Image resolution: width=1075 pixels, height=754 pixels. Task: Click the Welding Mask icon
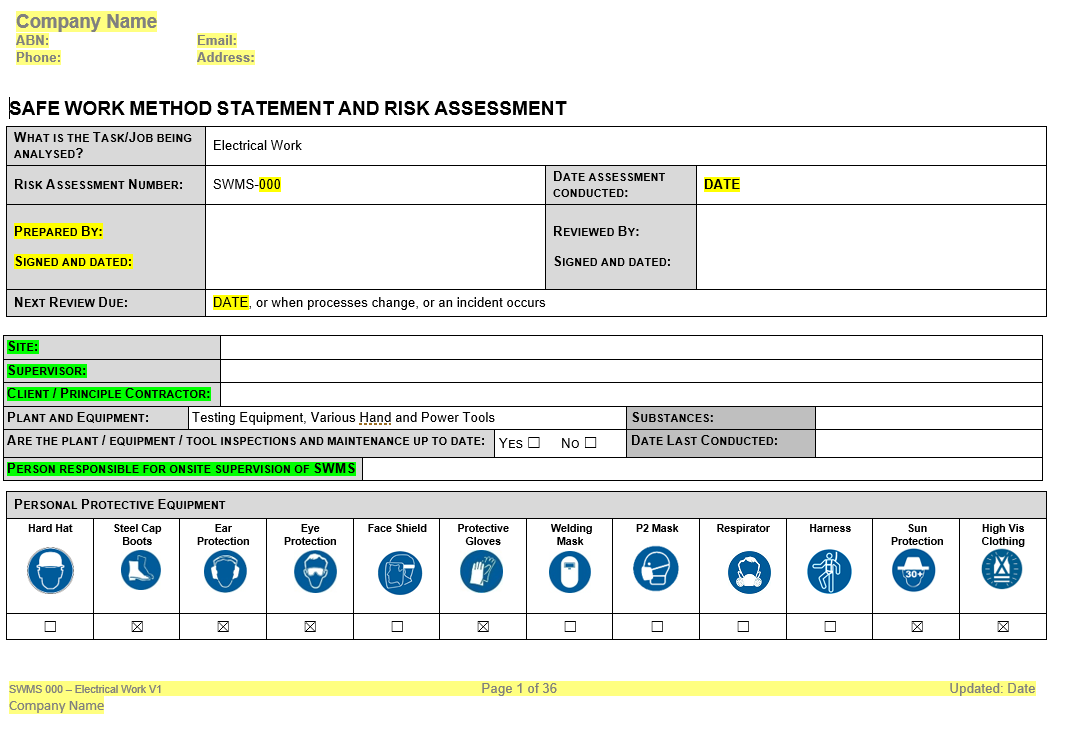(x=570, y=572)
